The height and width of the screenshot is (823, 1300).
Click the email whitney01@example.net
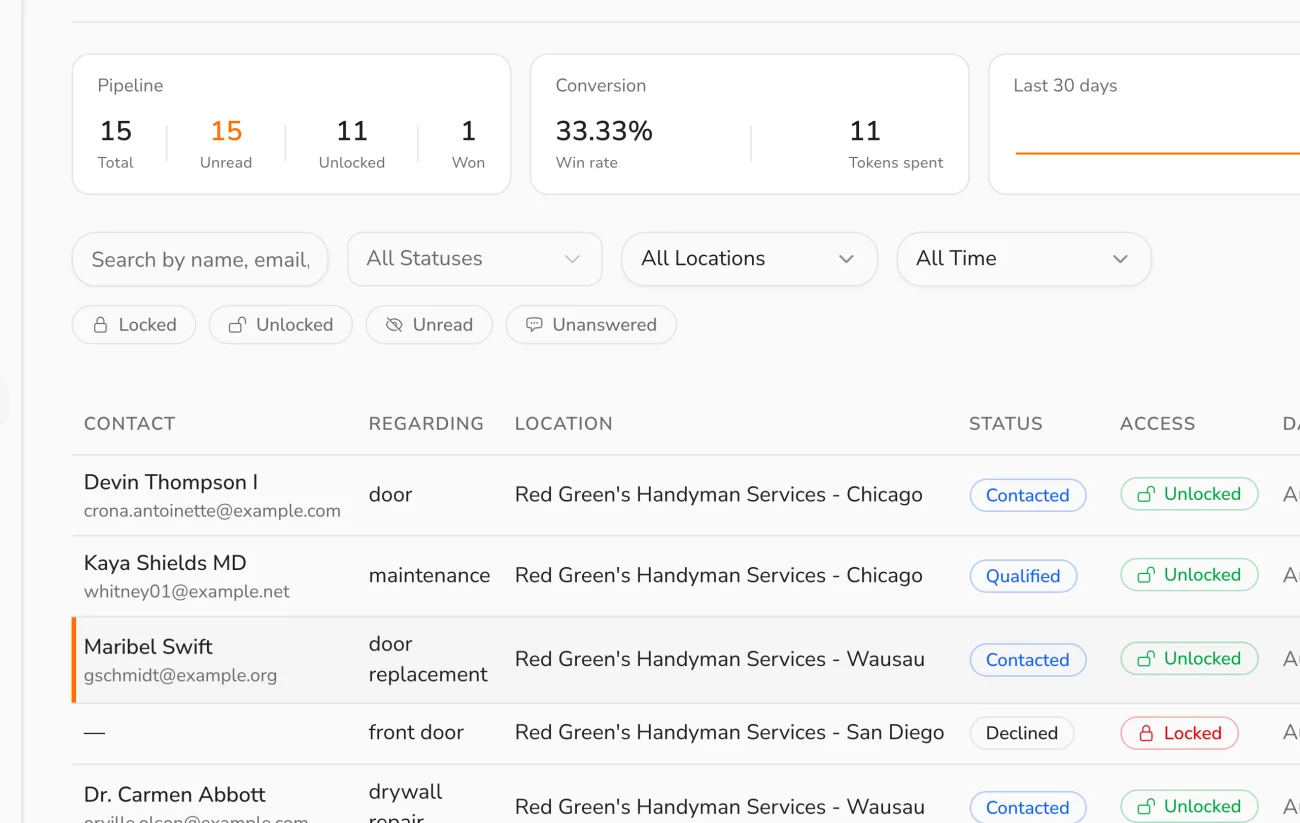point(187,592)
